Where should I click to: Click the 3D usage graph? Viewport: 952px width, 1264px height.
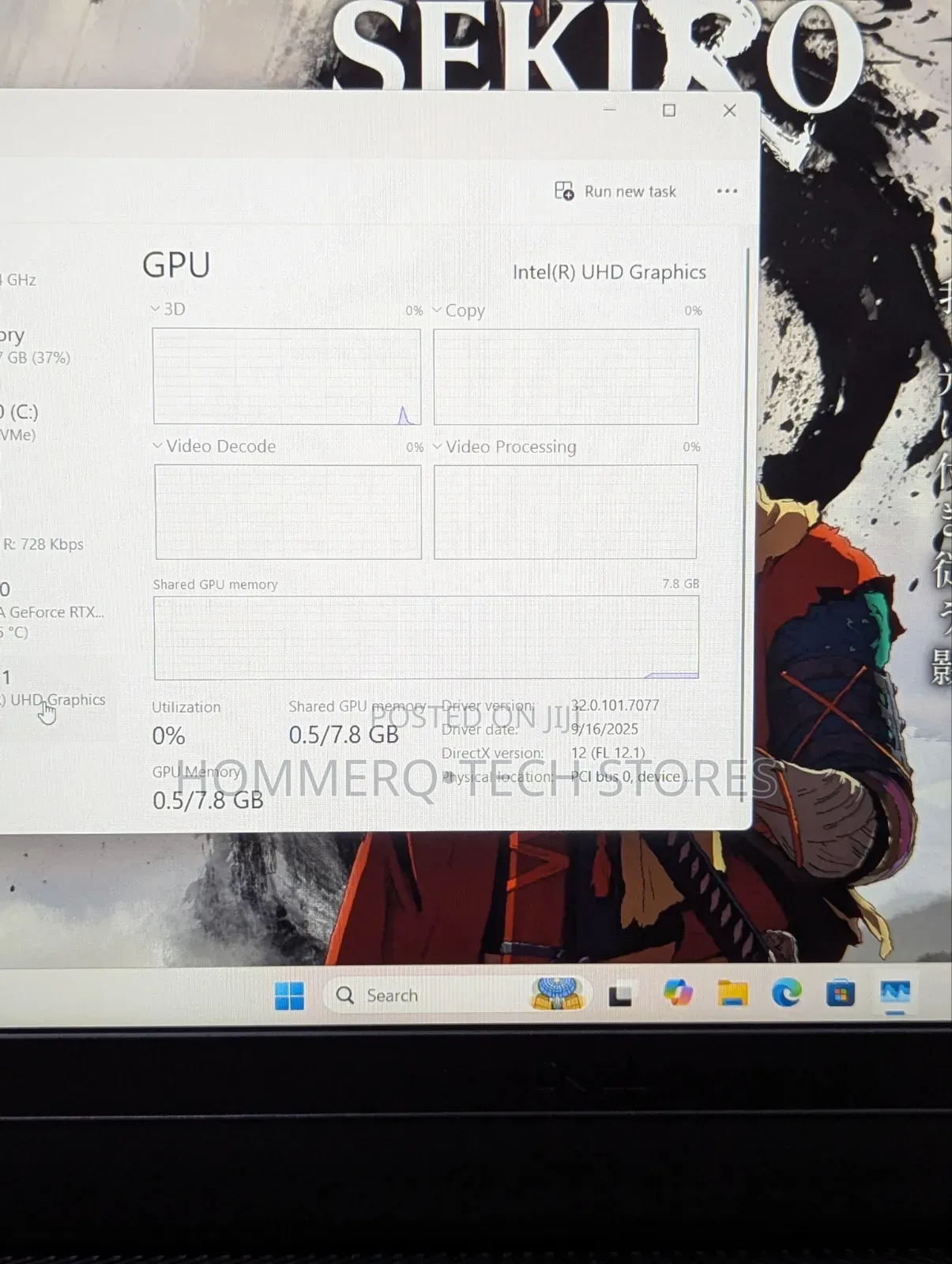[x=286, y=377]
